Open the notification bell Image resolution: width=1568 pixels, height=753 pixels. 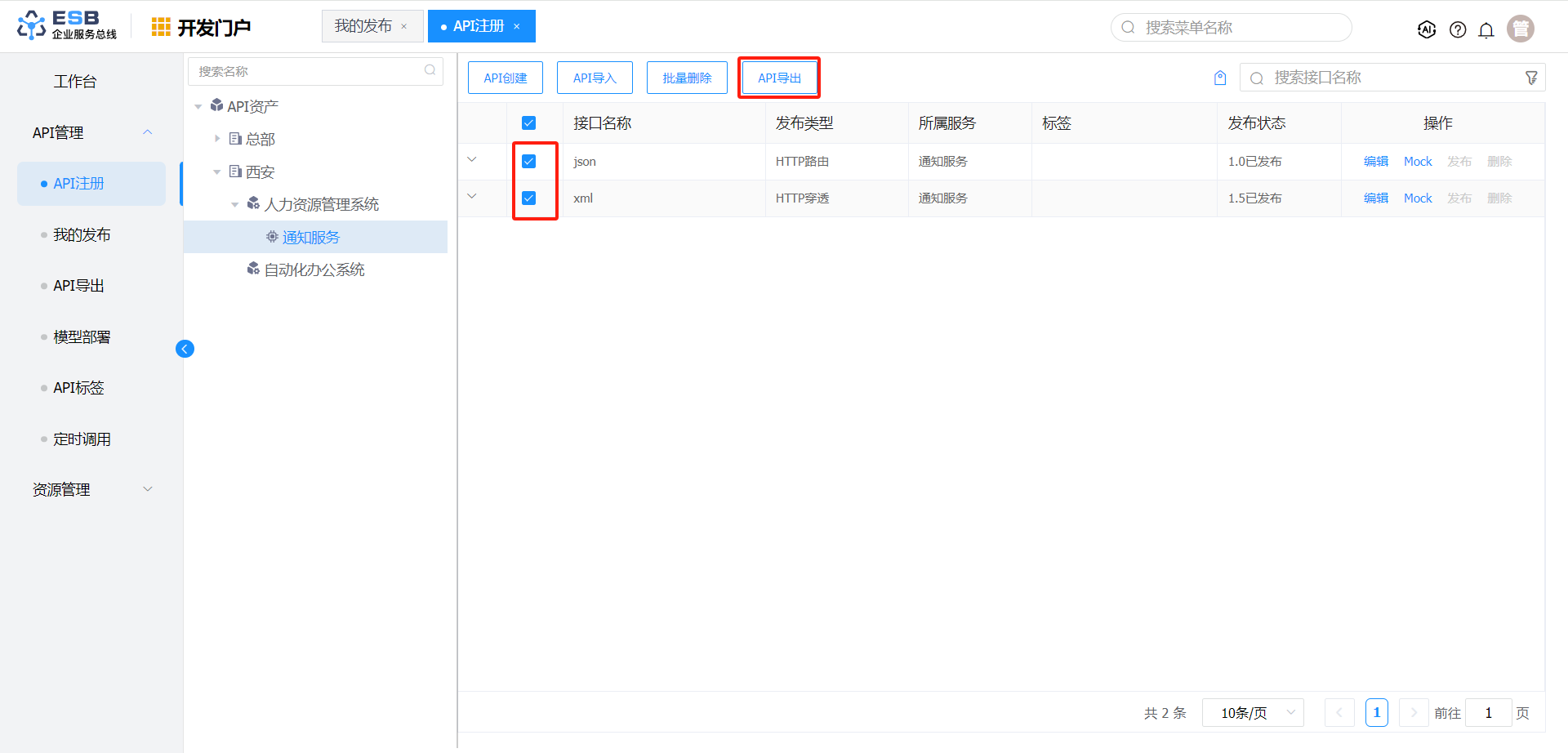1486,29
